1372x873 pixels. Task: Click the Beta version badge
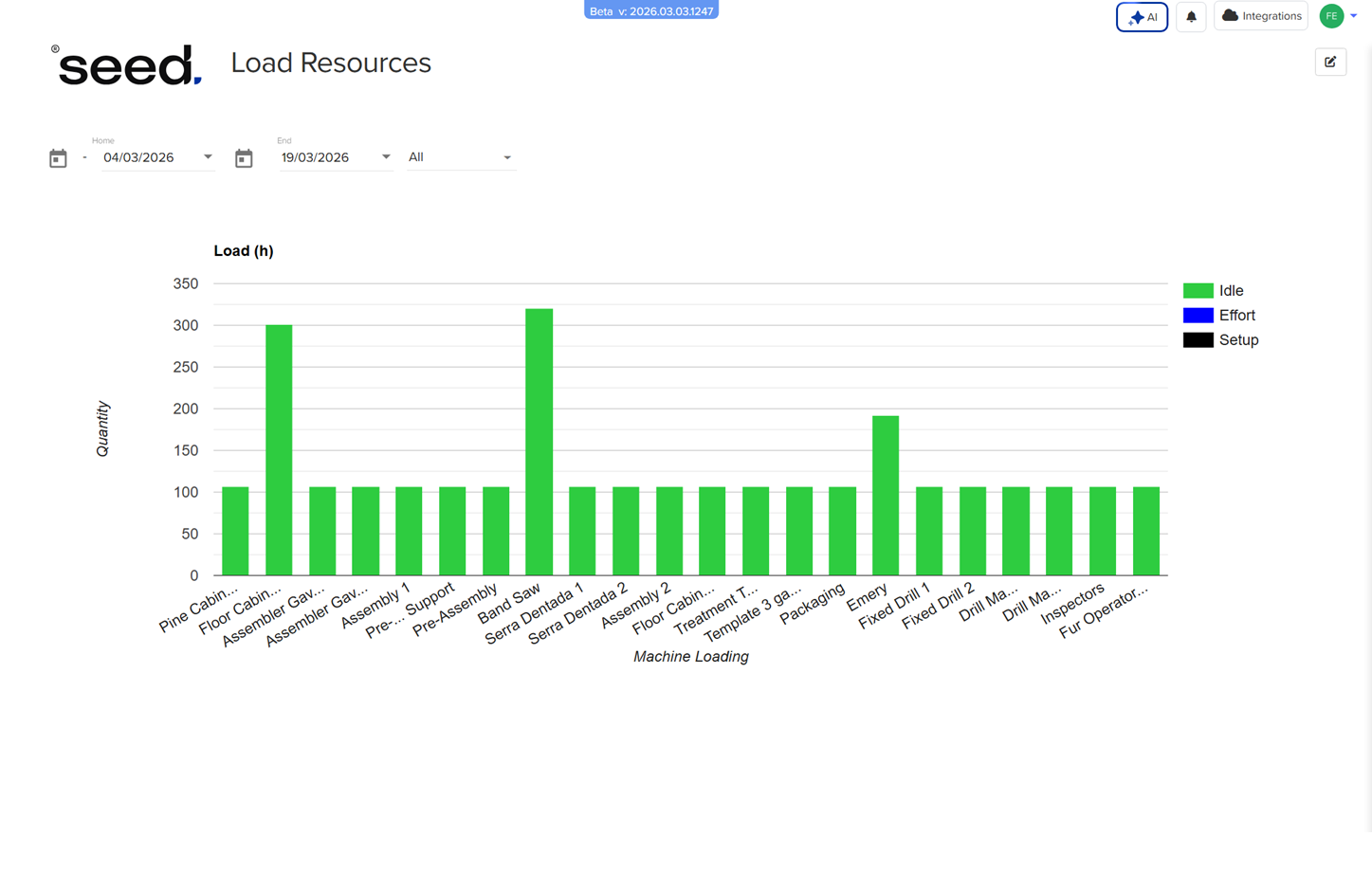point(651,10)
